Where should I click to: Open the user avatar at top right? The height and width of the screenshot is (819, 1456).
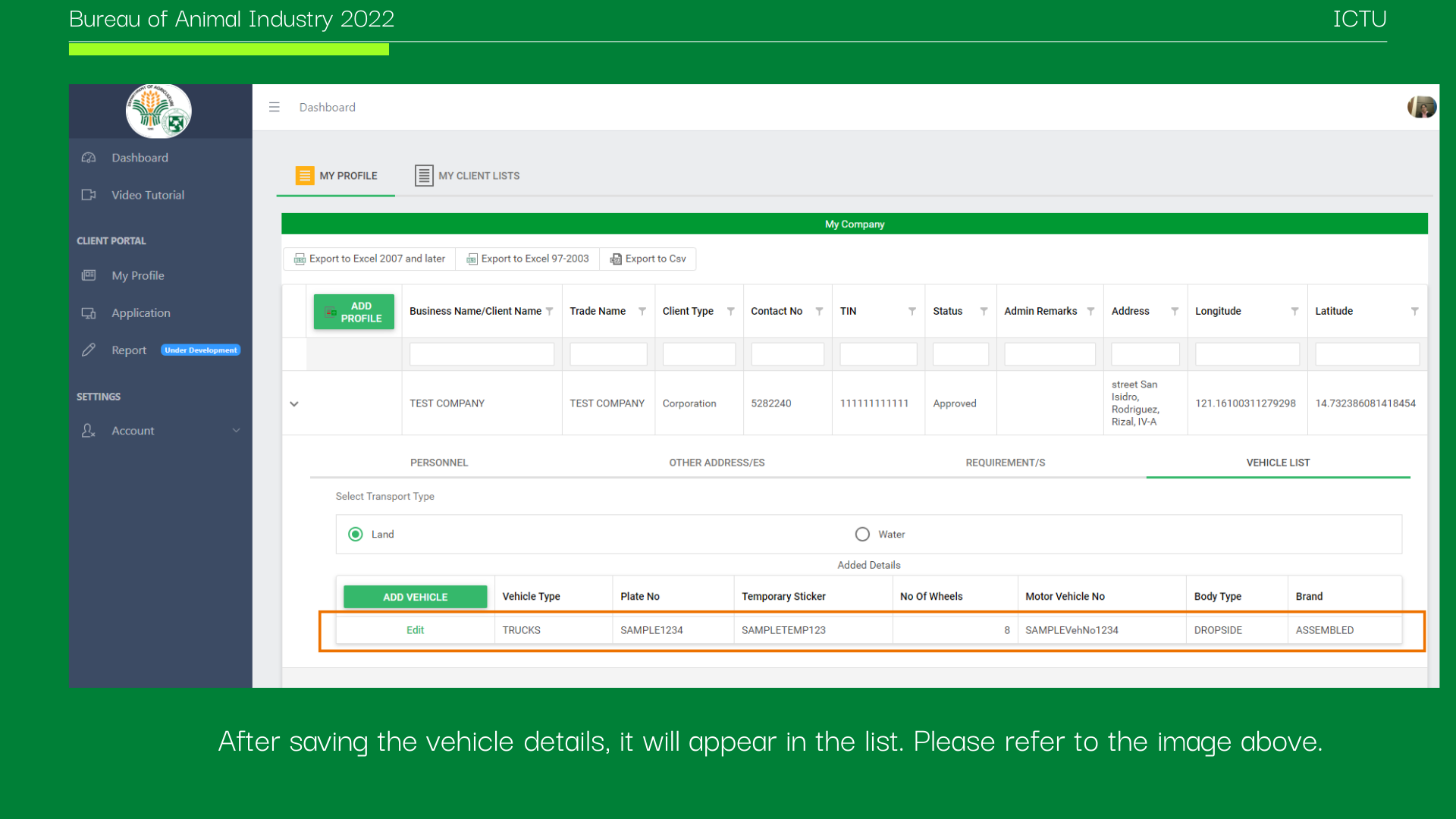pyautogui.click(x=1422, y=107)
